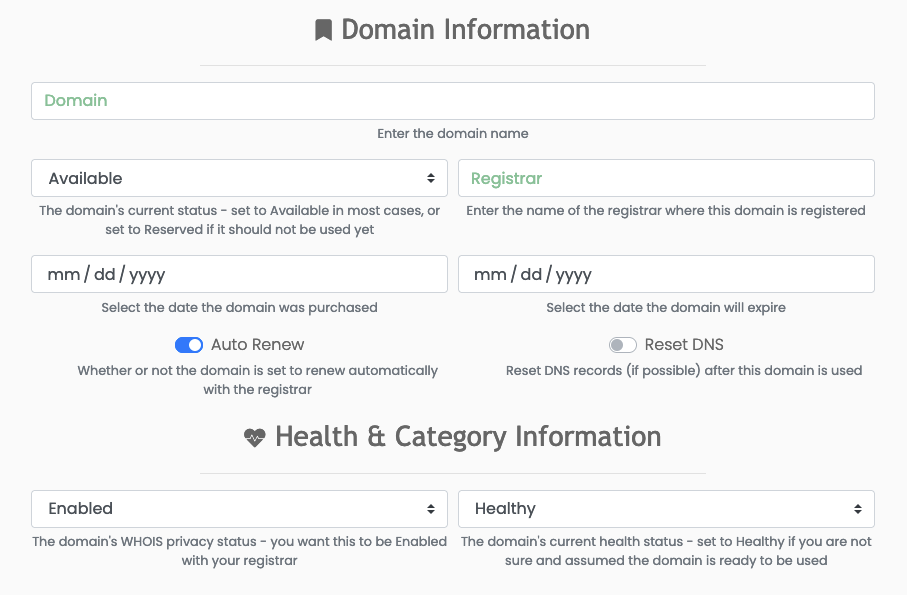Open the WHOIS privacy Enabled dropdown

pyautogui.click(x=239, y=509)
